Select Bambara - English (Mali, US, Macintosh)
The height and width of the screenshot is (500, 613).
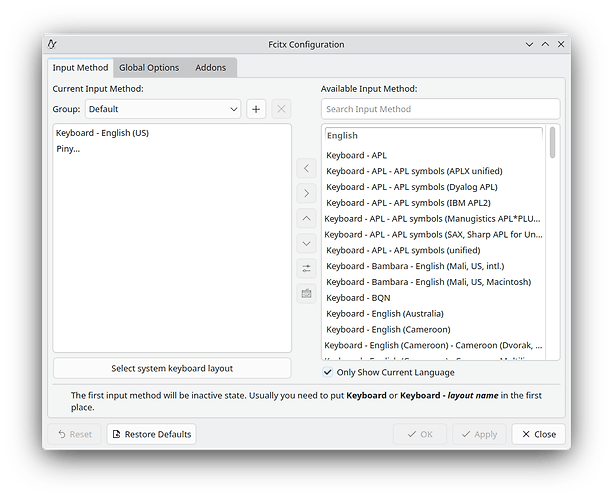coord(434,282)
